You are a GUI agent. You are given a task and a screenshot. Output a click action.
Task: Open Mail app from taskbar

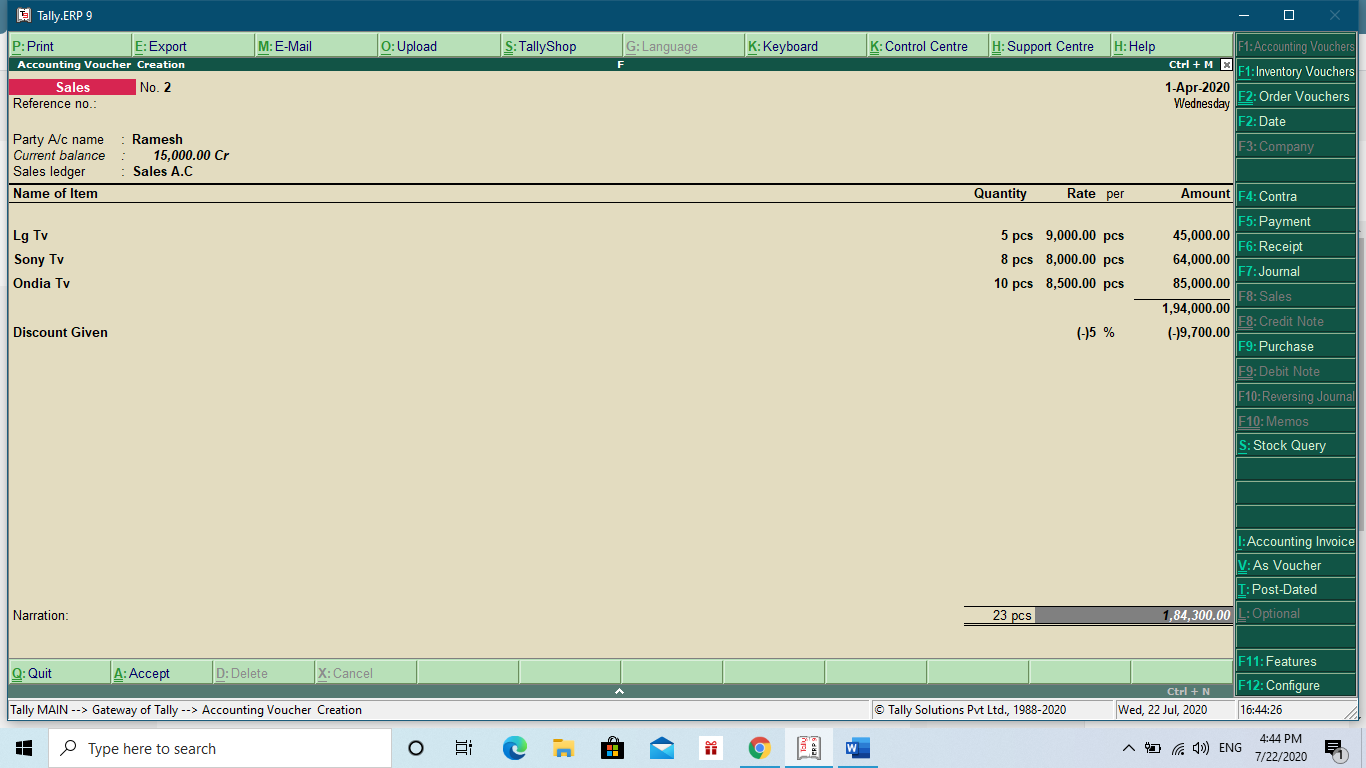(x=661, y=748)
